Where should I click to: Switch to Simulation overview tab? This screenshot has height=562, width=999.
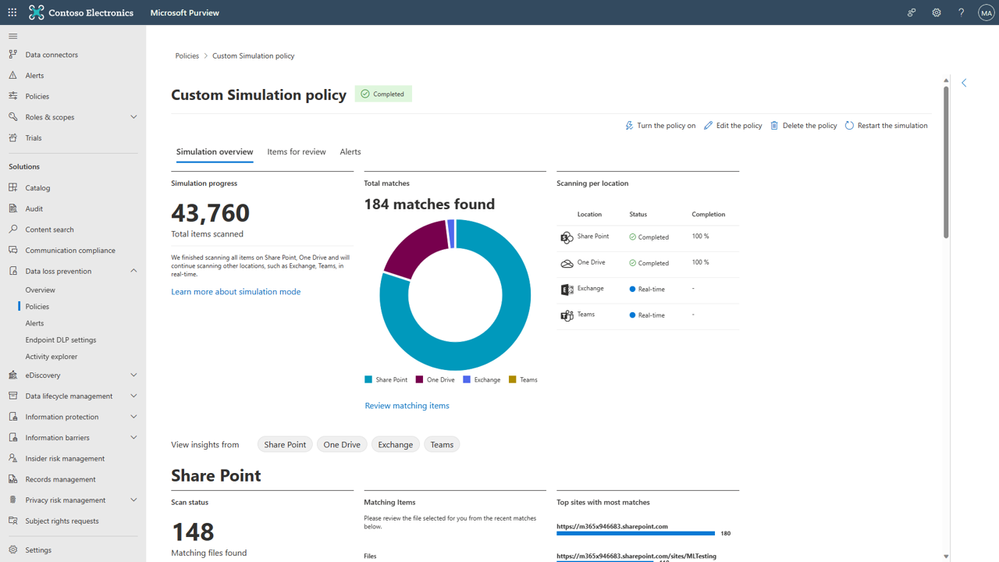click(x=215, y=152)
